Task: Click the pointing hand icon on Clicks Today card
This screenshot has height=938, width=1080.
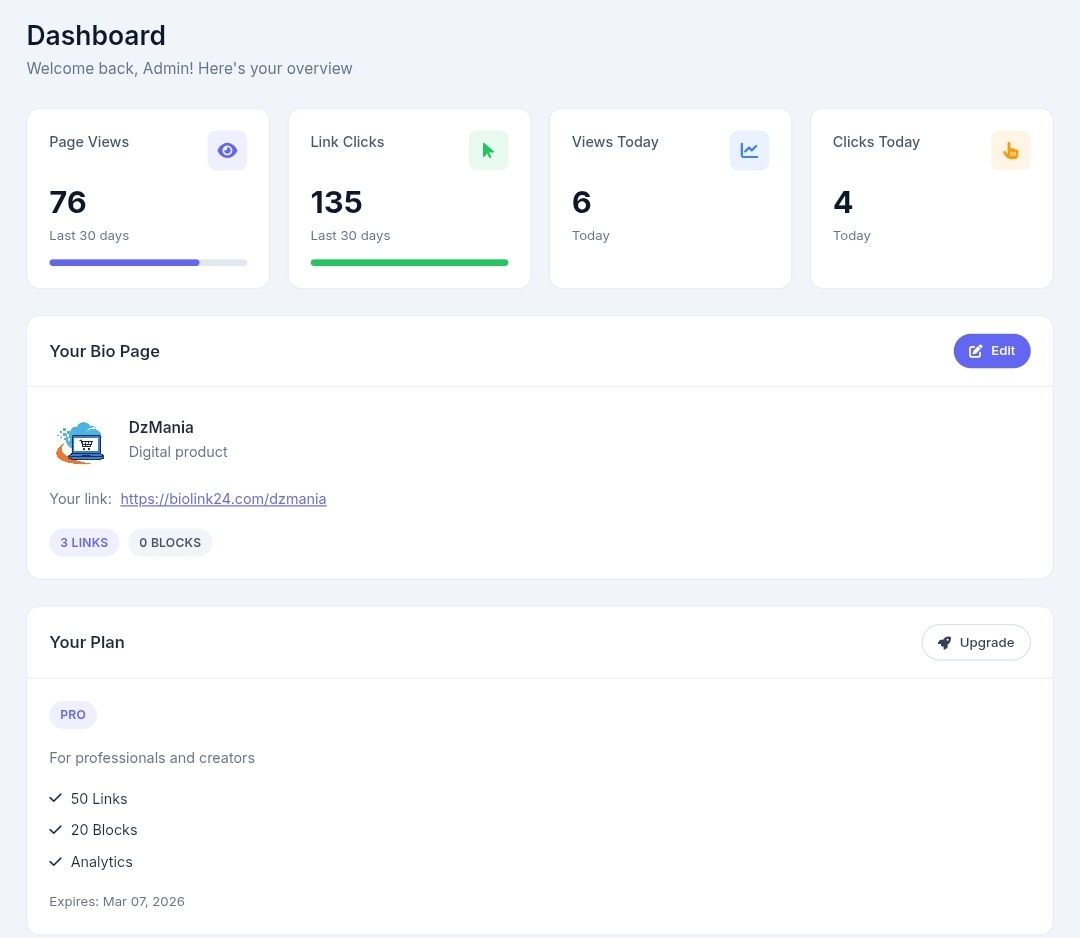Action: tap(1010, 150)
